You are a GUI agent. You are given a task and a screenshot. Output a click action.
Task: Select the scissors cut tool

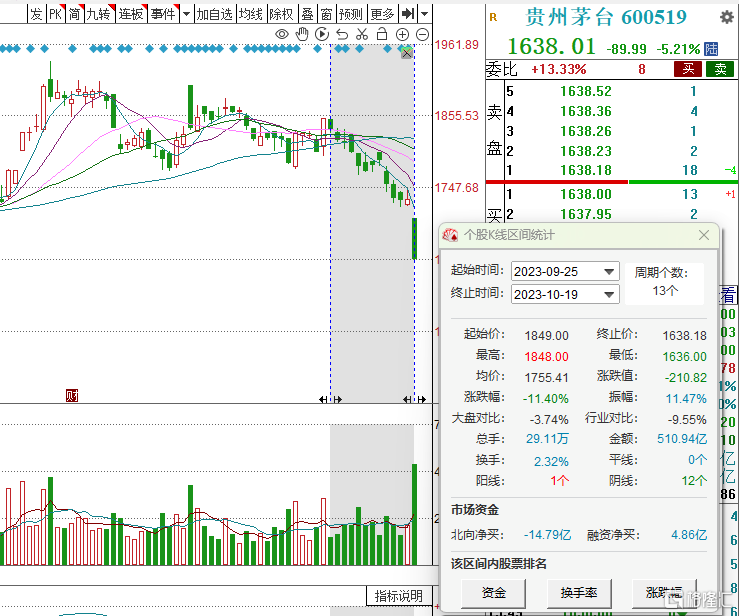click(362, 34)
